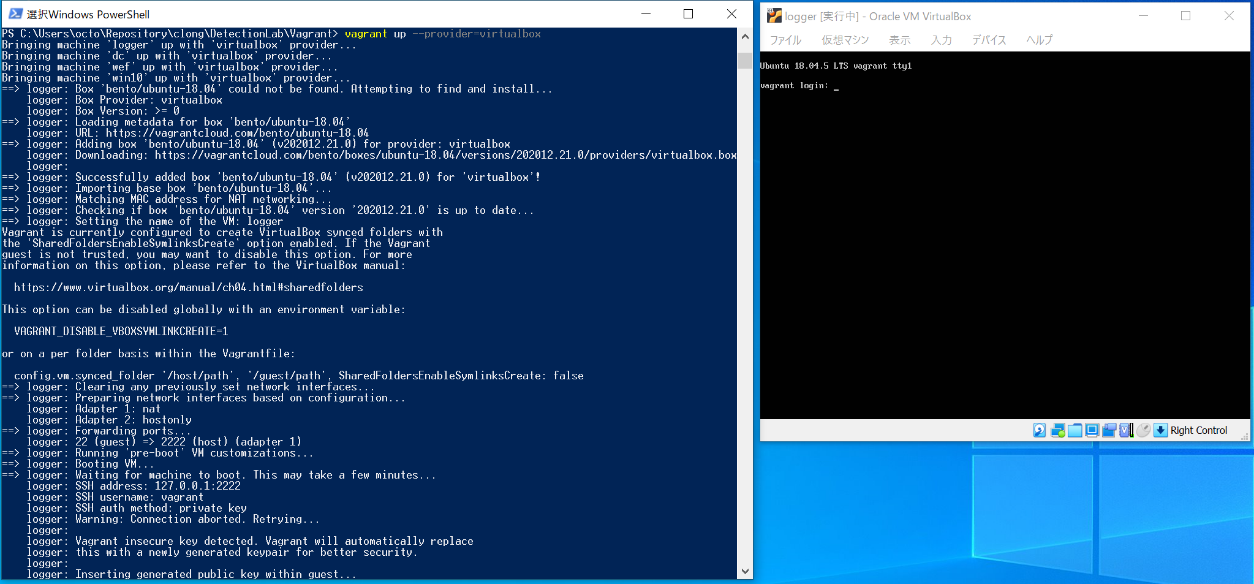This screenshot has width=1254, height=584.
Task: Open the ヘルプ menu
Action: point(1040,40)
